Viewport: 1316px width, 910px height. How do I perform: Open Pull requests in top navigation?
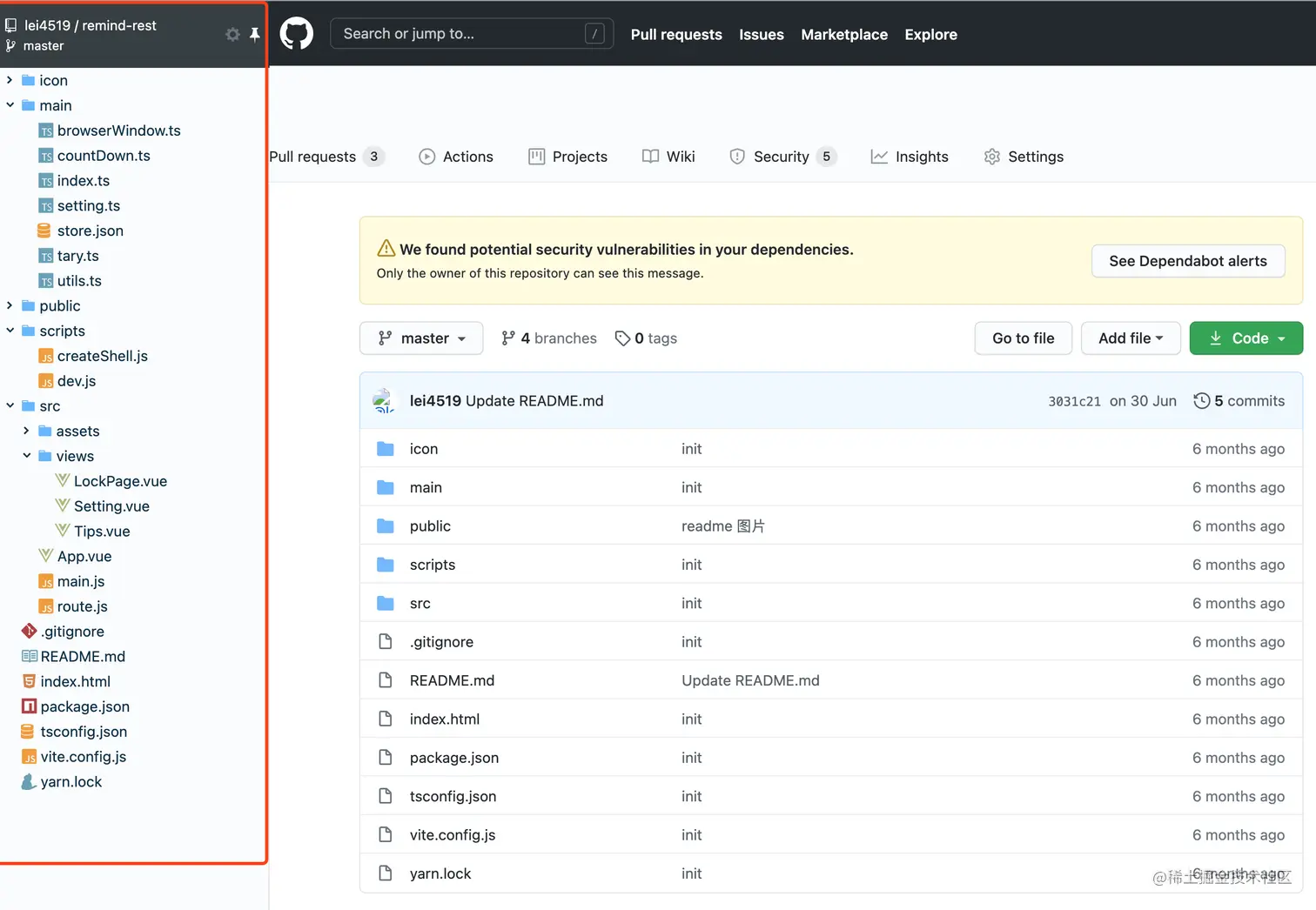[x=676, y=35]
